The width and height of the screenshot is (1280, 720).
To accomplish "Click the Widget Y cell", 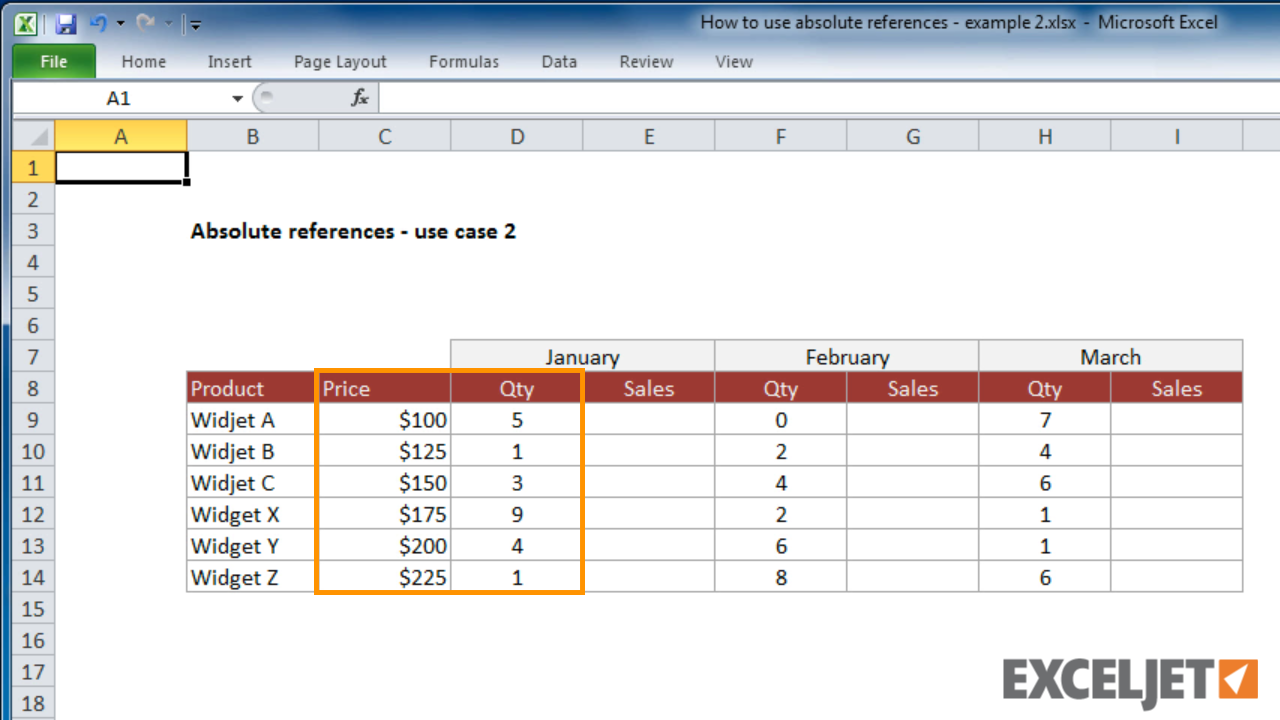I will coord(253,546).
